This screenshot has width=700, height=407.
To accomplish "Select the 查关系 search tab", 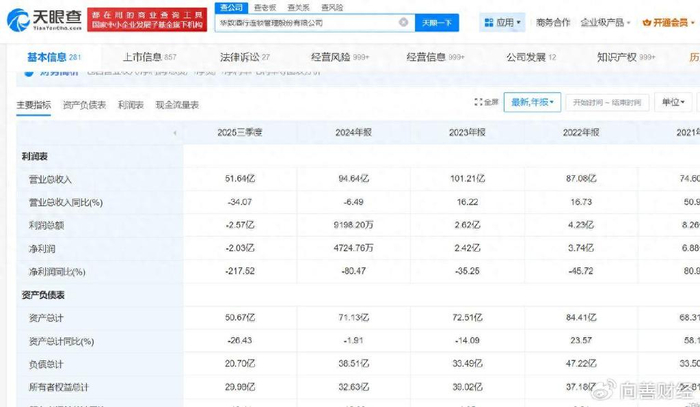I will point(299,8).
